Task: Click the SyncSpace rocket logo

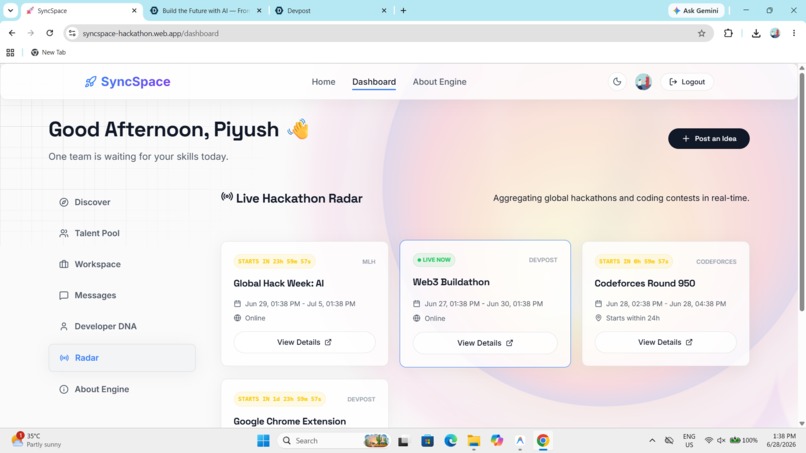Action: pyautogui.click(x=127, y=82)
